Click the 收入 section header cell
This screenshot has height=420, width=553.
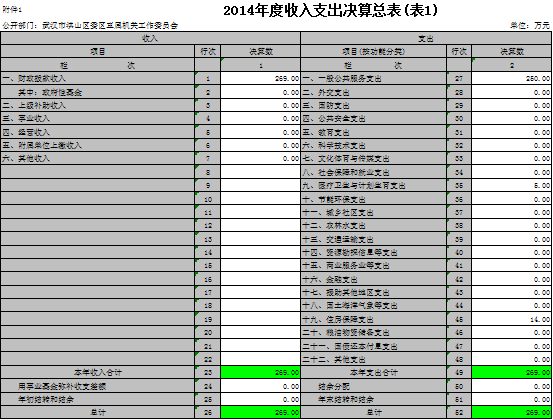[x=150, y=38]
